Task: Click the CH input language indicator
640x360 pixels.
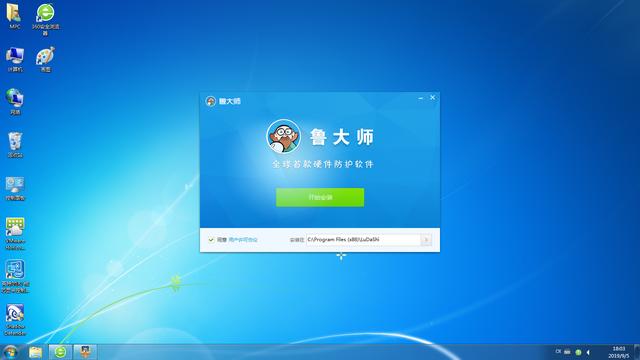Action: pyautogui.click(x=558, y=351)
